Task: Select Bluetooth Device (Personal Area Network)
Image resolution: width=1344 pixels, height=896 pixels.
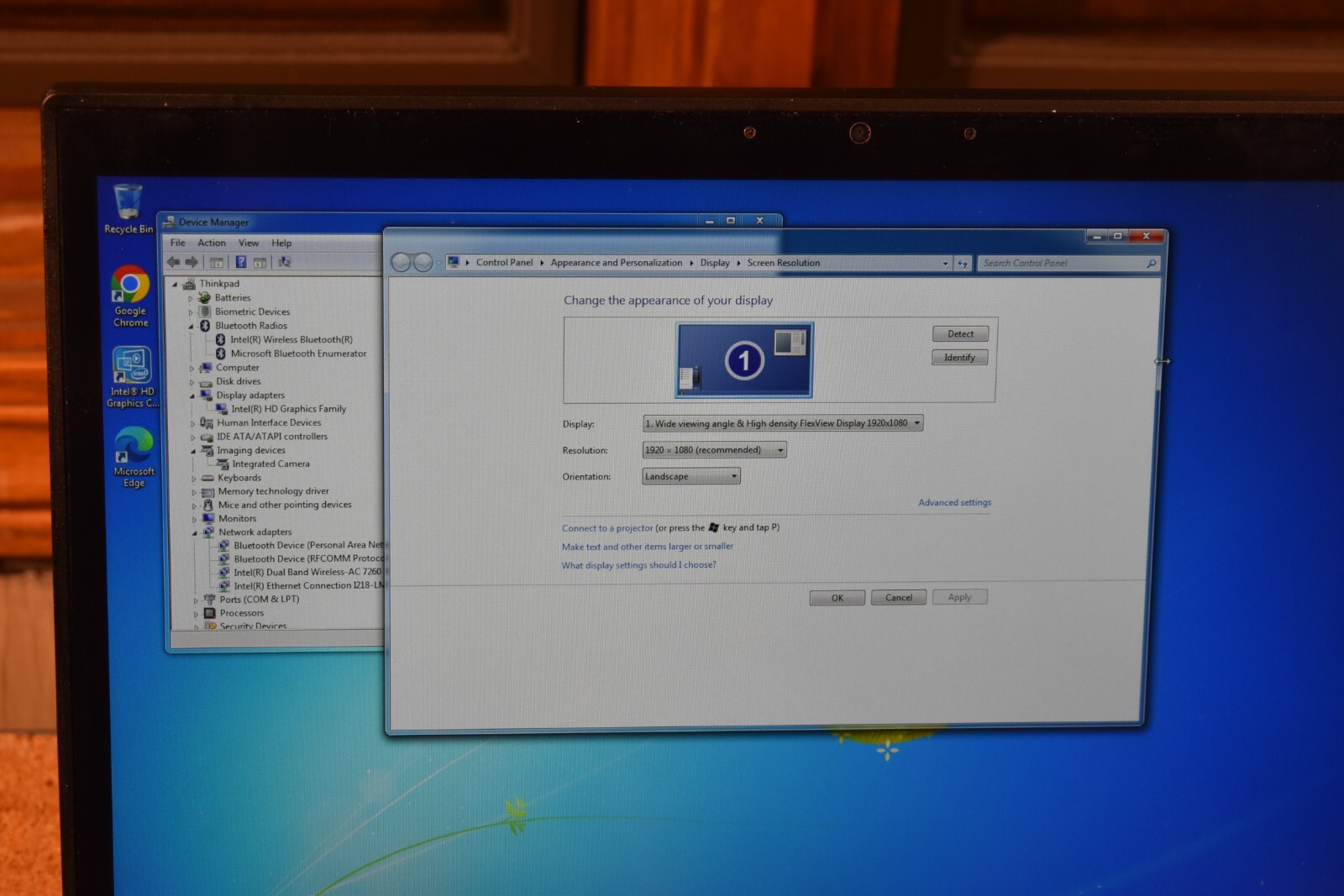Action: click(x=307, y=545)
